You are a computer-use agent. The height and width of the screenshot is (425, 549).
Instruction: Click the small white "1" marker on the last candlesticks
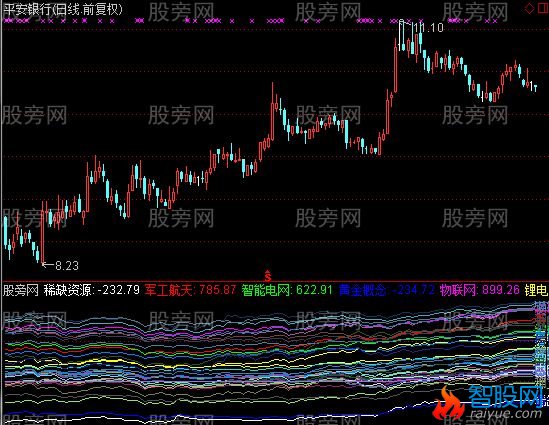(532, 86)
